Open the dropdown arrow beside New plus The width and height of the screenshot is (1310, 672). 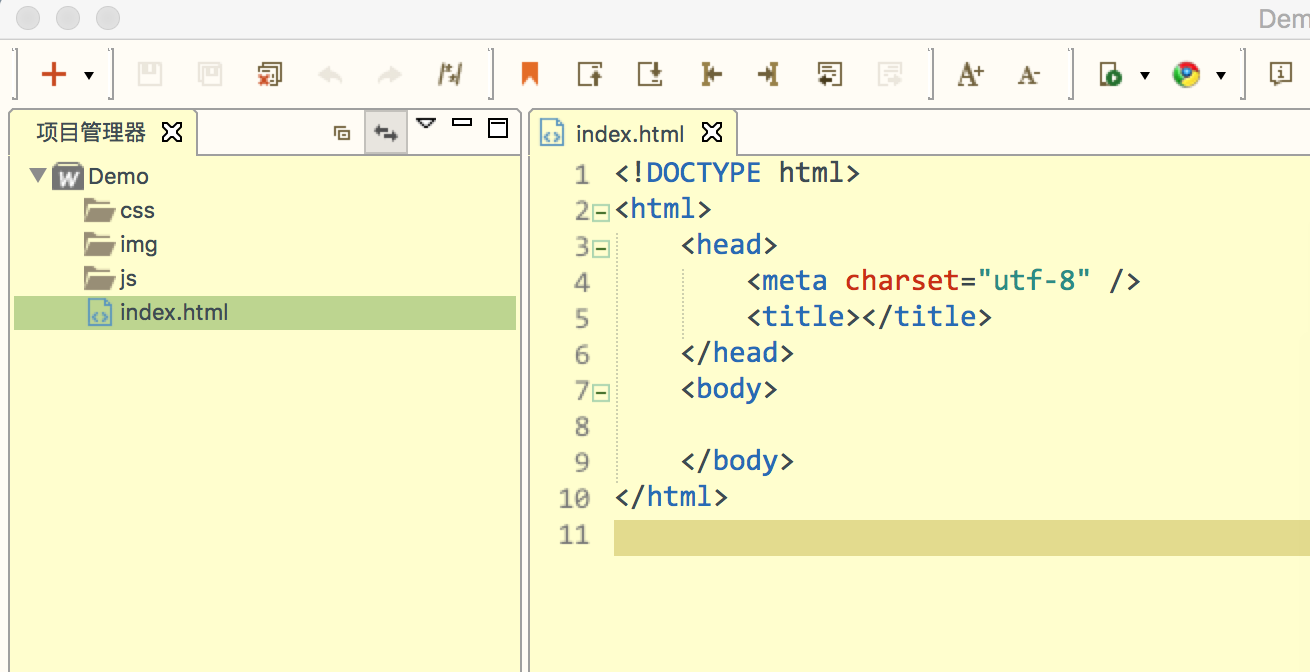point(89,75)
